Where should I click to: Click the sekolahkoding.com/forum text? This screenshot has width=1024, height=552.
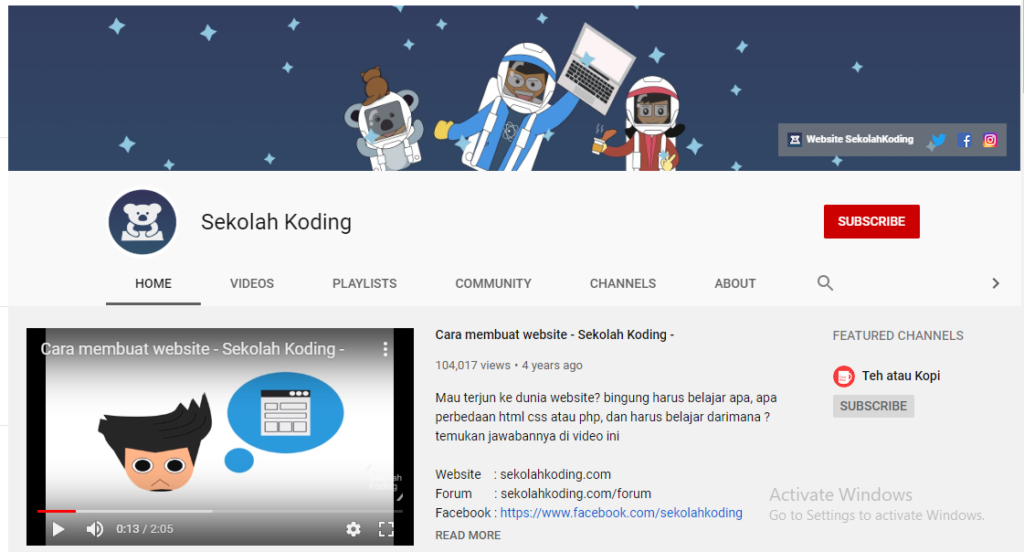(576, 493)
